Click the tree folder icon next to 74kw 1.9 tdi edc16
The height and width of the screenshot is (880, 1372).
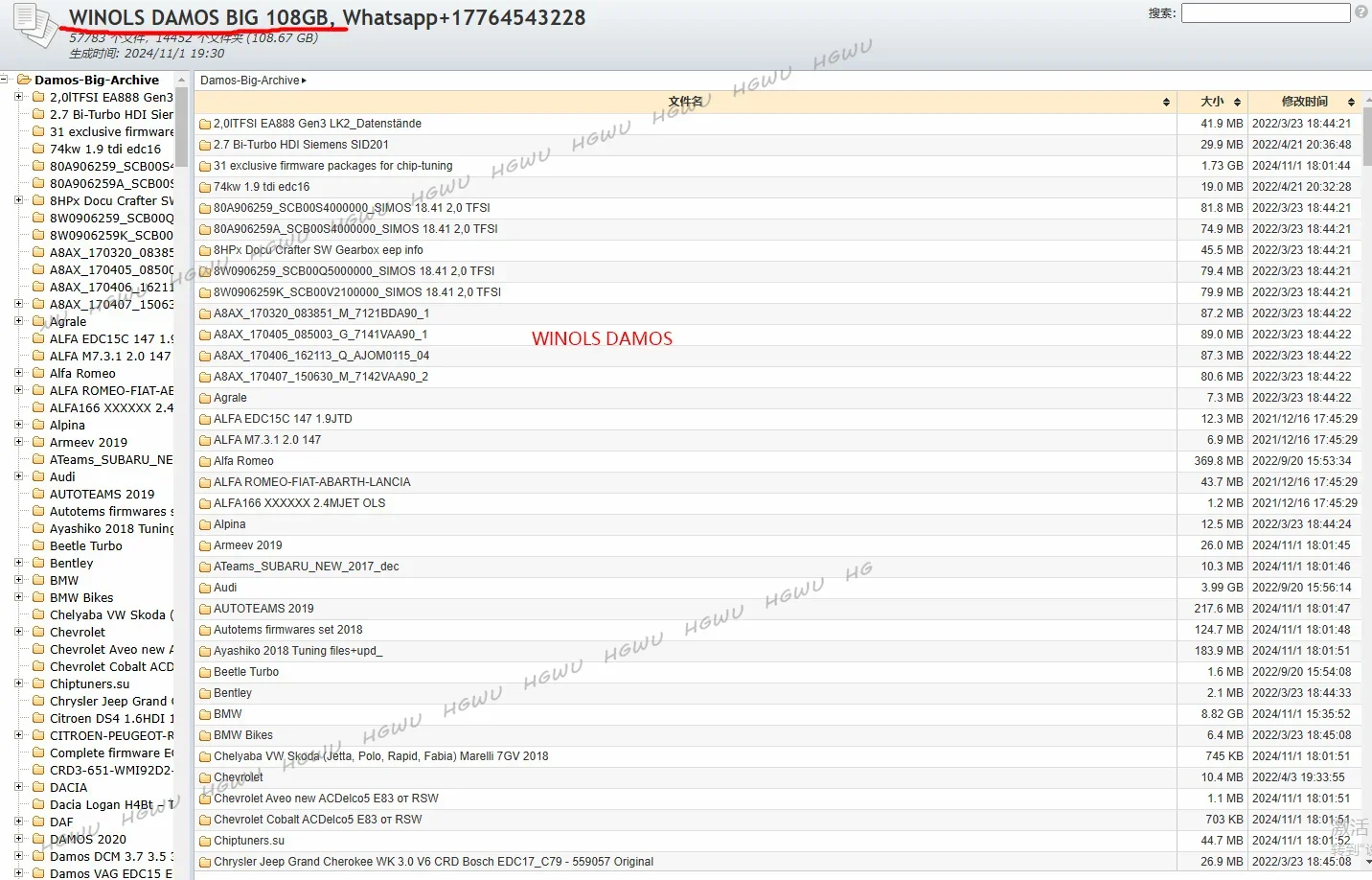point(39,149)
